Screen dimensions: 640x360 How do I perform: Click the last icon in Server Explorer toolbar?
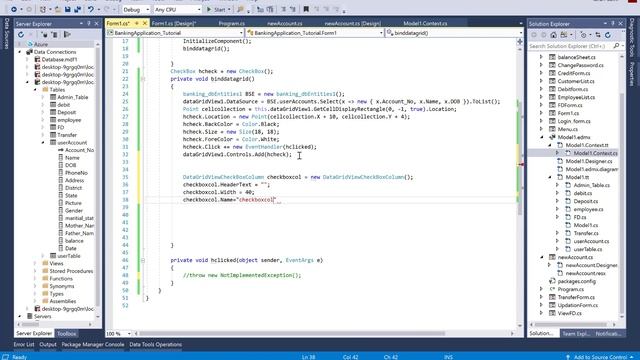pyautogui.click(x=67, y=35)
